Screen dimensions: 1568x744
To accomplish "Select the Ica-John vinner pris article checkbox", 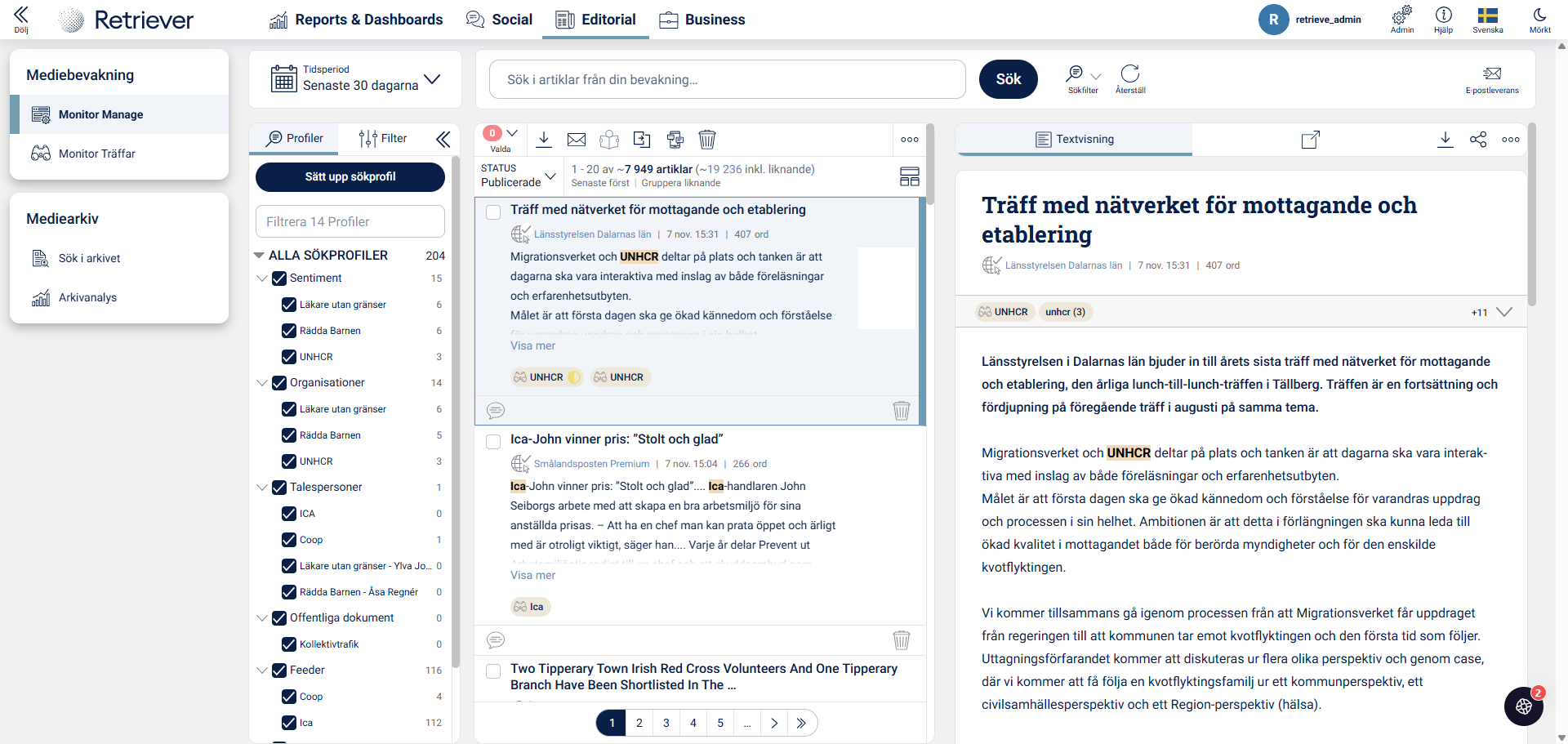I will [x=493, y=442].
